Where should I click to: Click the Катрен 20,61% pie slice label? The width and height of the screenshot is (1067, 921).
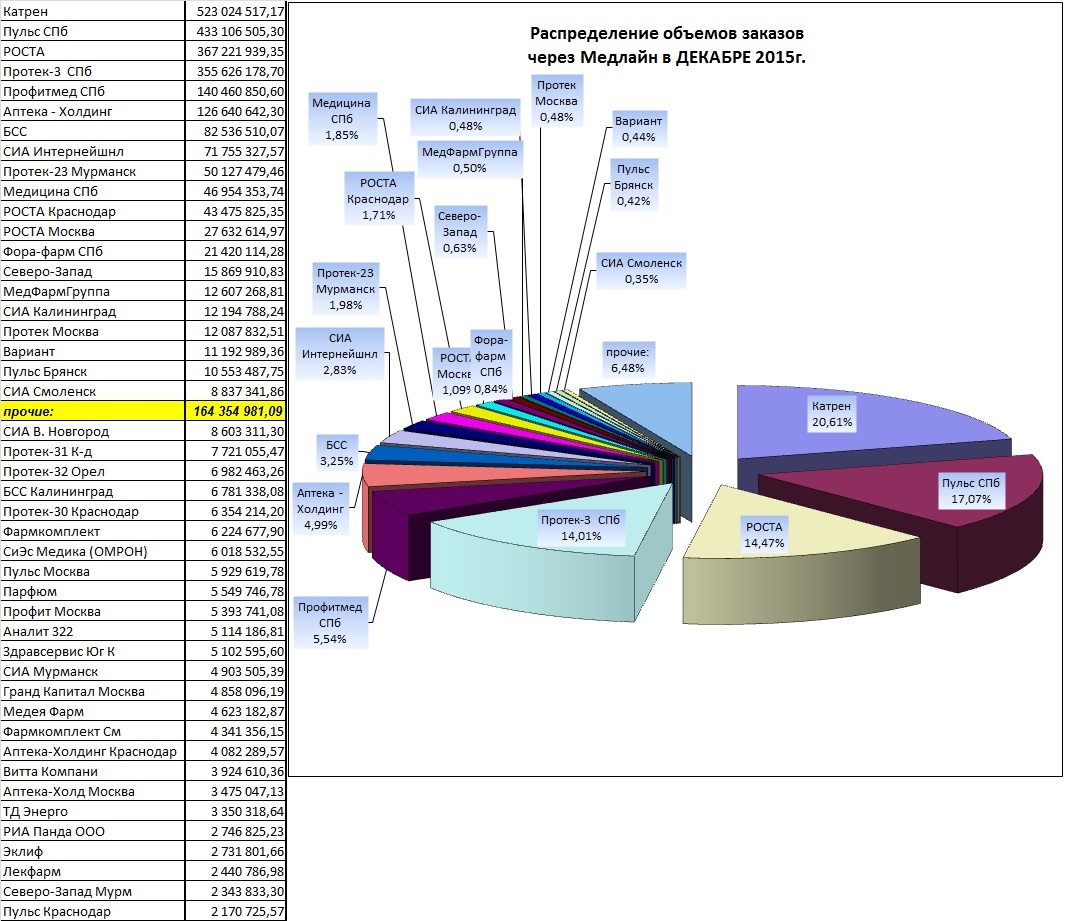pos(832,414)
